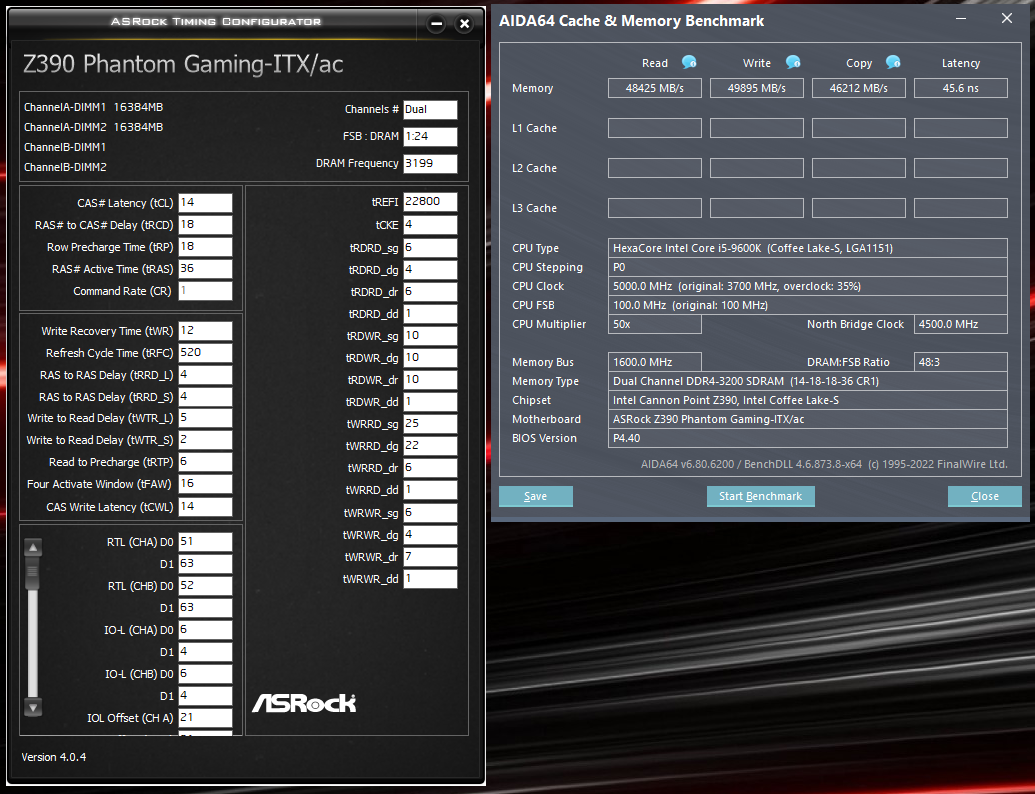
Task: Select the CAS Write Latency (tCWL) field
Action: [x=205, y=507]
